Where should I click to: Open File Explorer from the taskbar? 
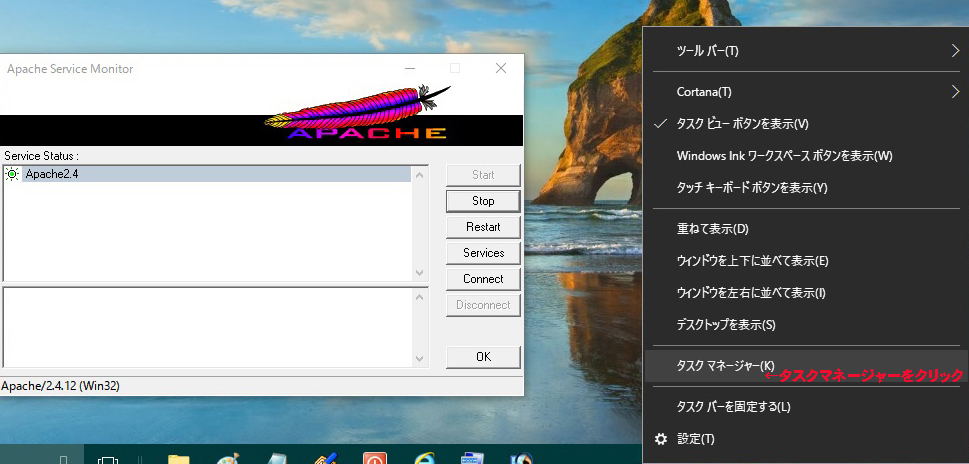[179, 458]
